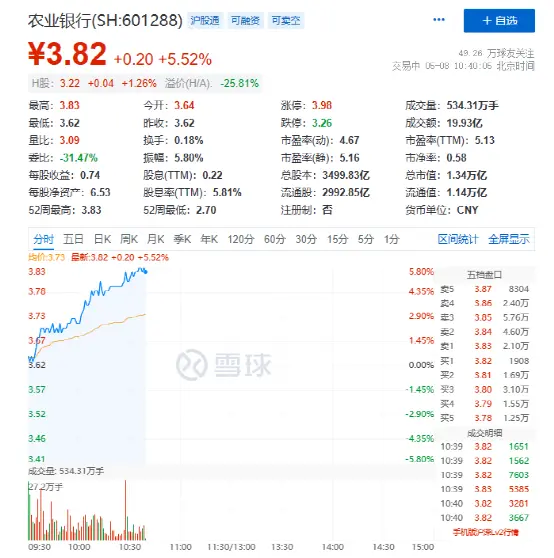The width and height of the screenshot is (554, 558).
Task: Select the 30分 interval tab
Action: (306, 239)
